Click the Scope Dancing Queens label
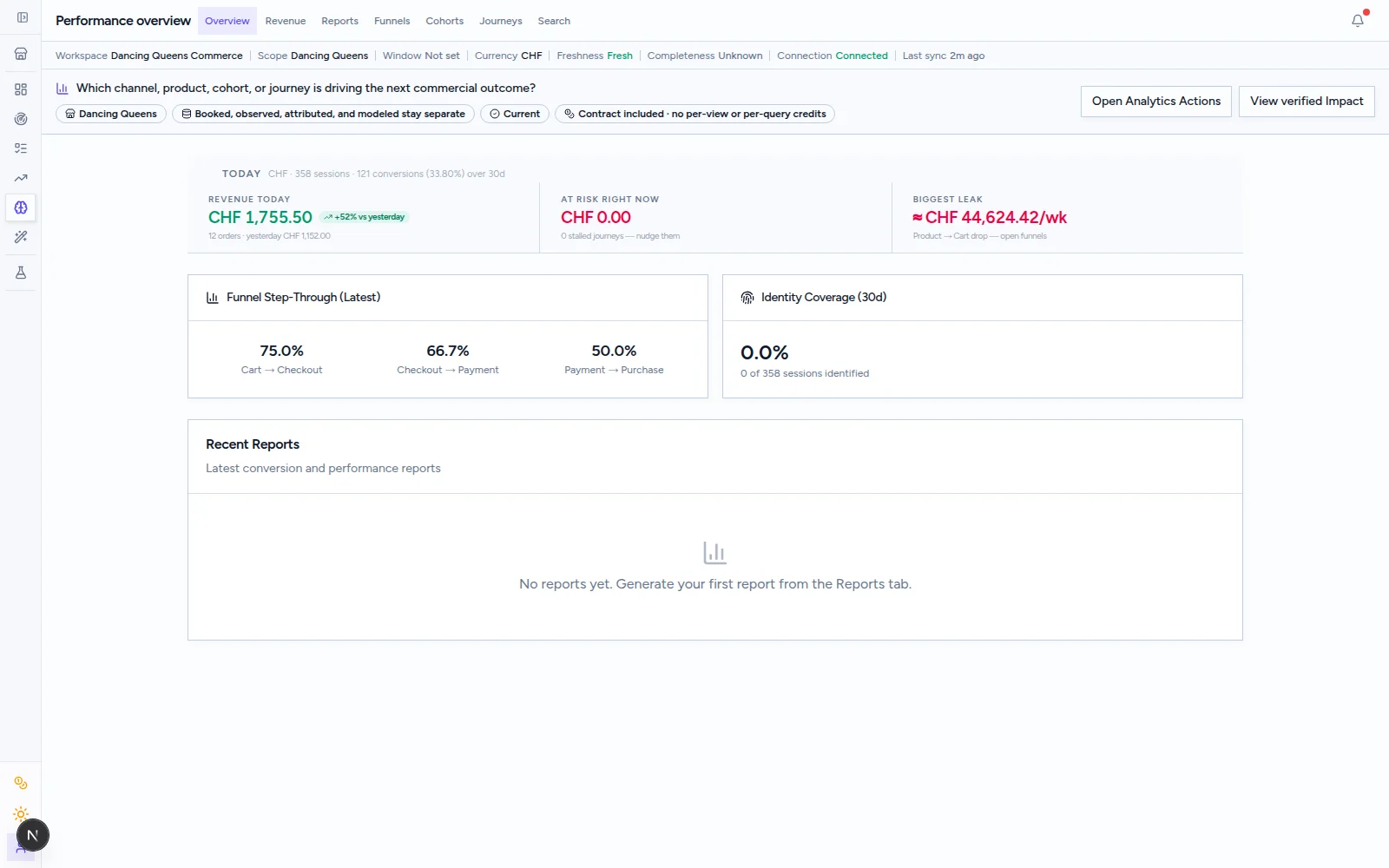Screen dimensions: 1389x868 point(313,56)
